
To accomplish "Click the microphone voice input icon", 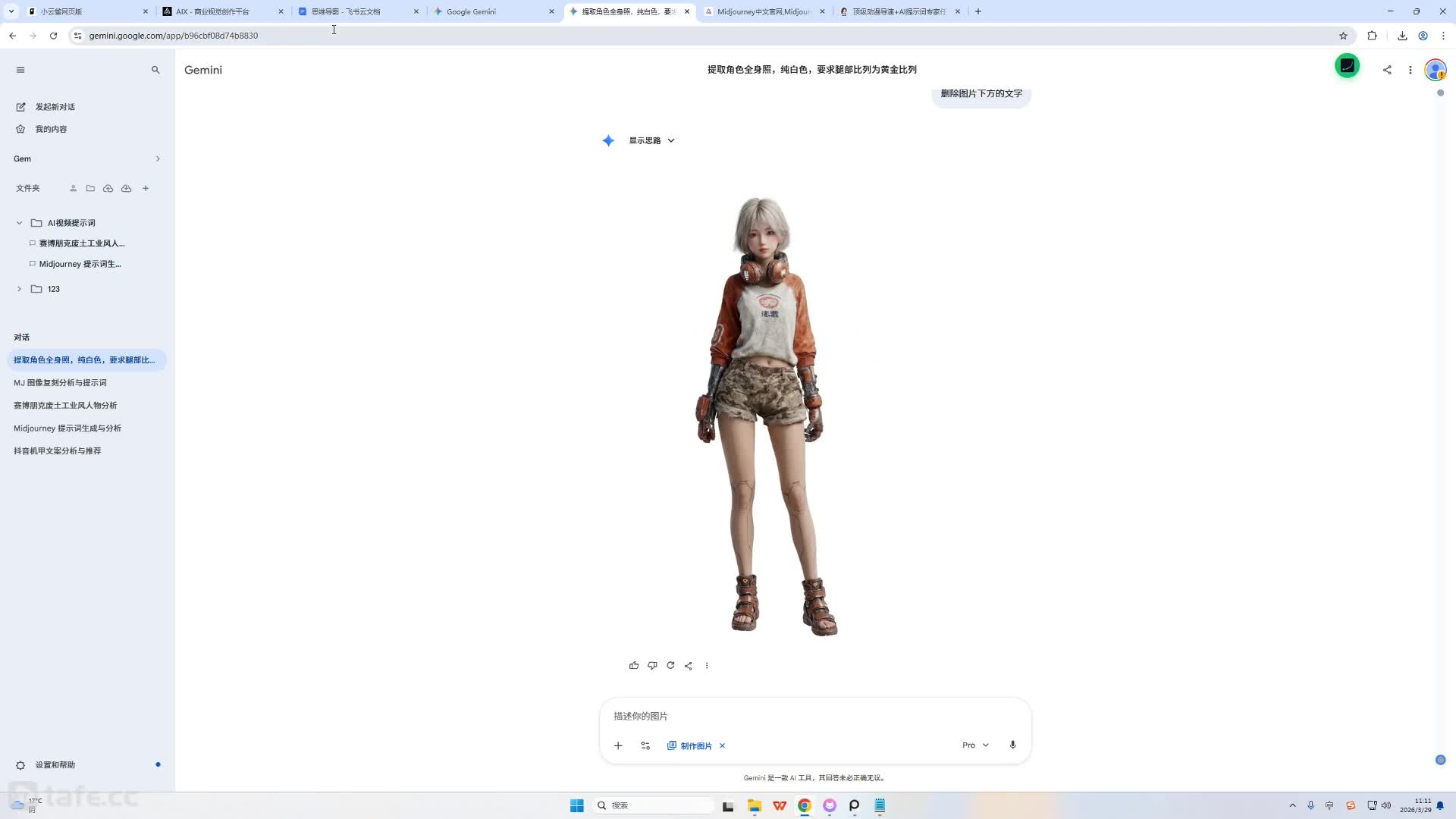I will pos(1012,745).
